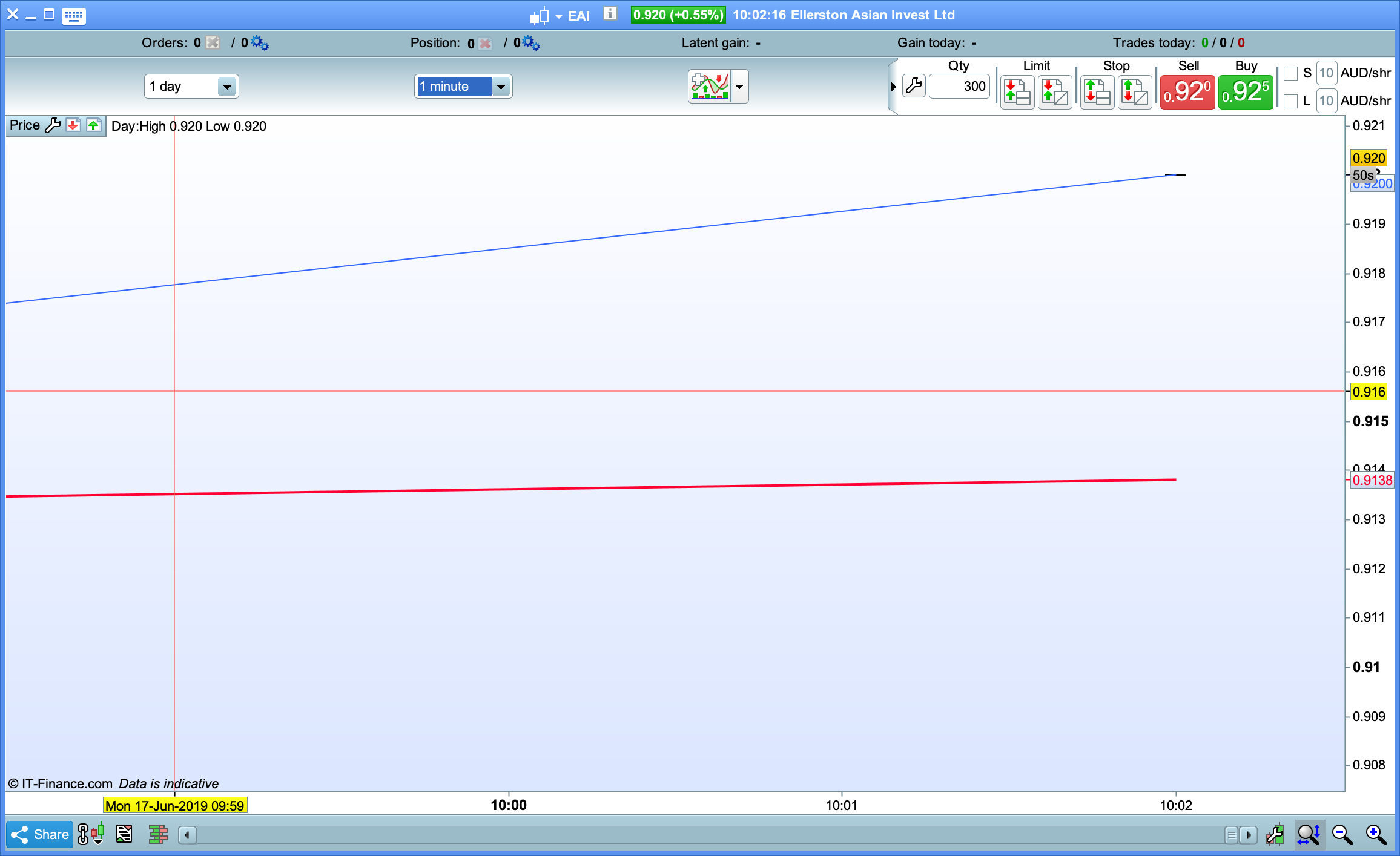This screenshot has width=1400, height=856.
Task: Expand the indicators dropdown arrow
Action: [739, 87]
